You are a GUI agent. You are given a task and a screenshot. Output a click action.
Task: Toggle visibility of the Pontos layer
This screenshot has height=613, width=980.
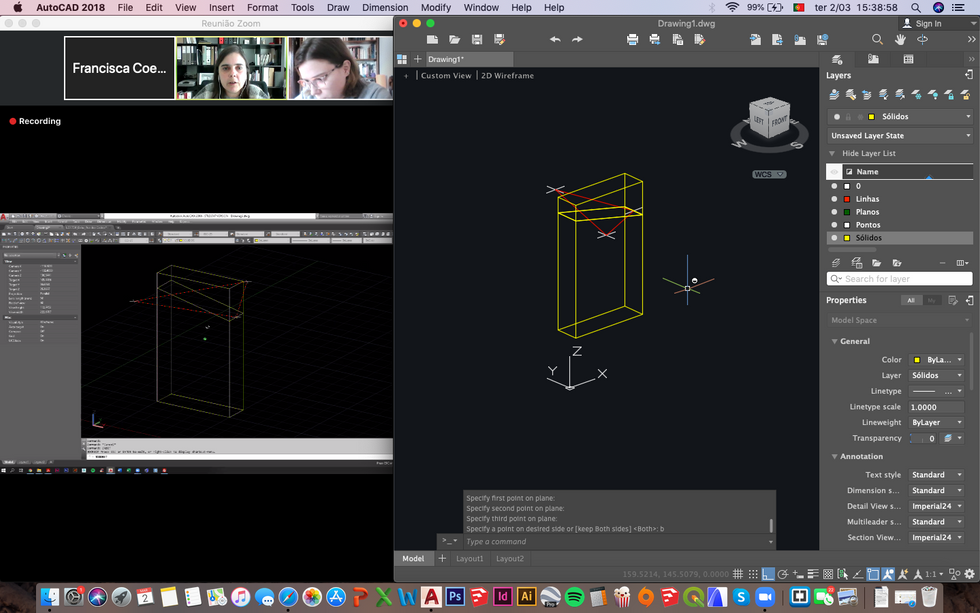834,225
